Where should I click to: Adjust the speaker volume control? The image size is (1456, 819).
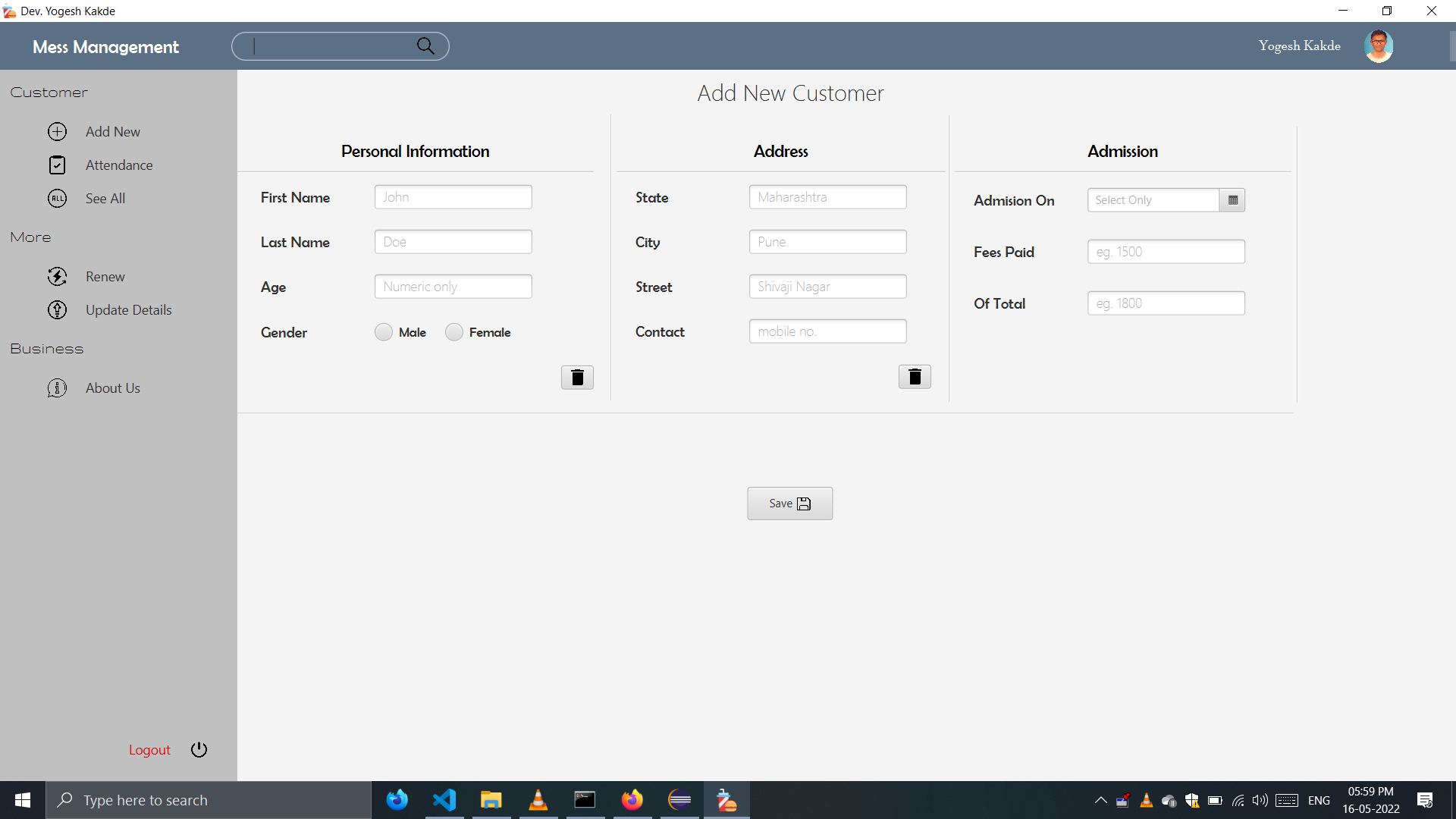[1260, 800]
